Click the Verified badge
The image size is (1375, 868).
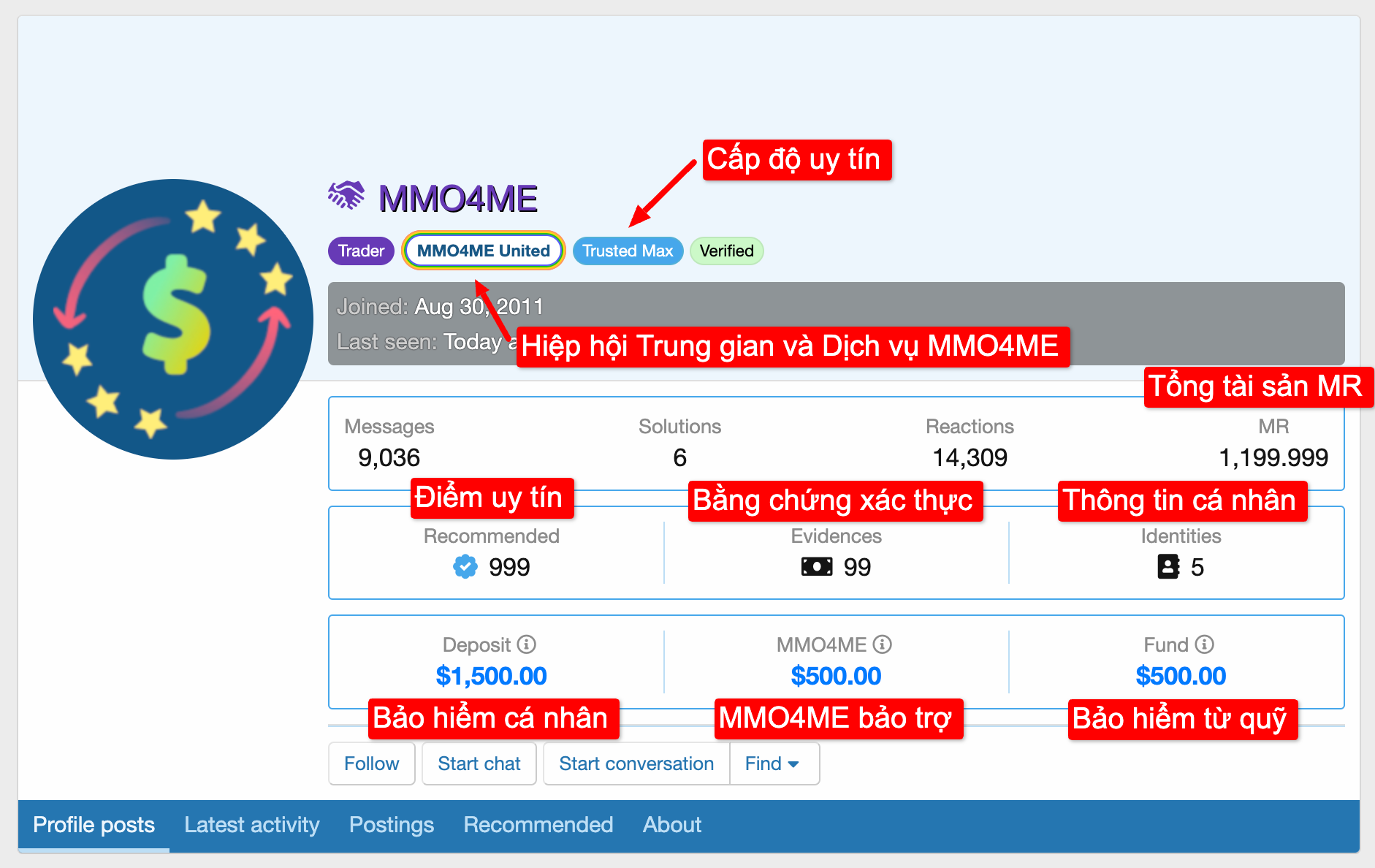coord(727,251)
